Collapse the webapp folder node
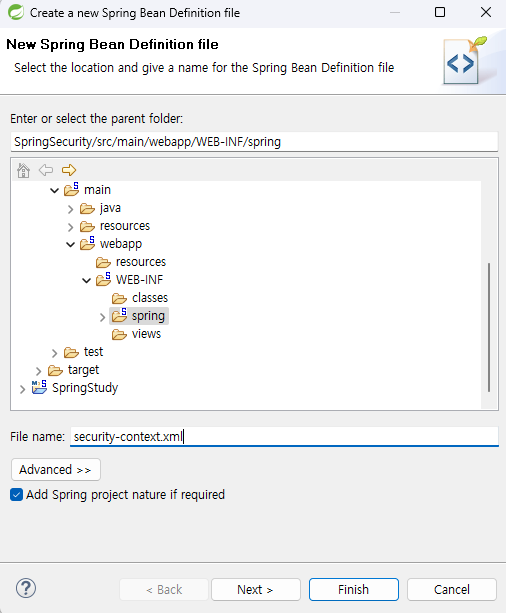The width and height of the screenshot is (506, 613). click(x=70, y=244)
